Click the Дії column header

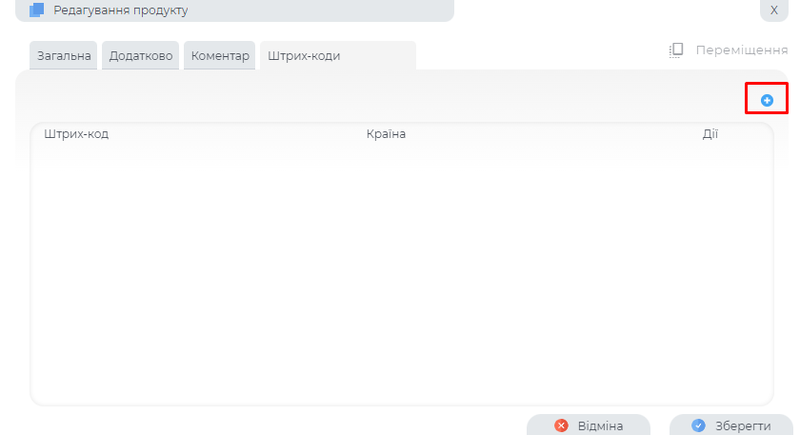[x=710, y=134]
